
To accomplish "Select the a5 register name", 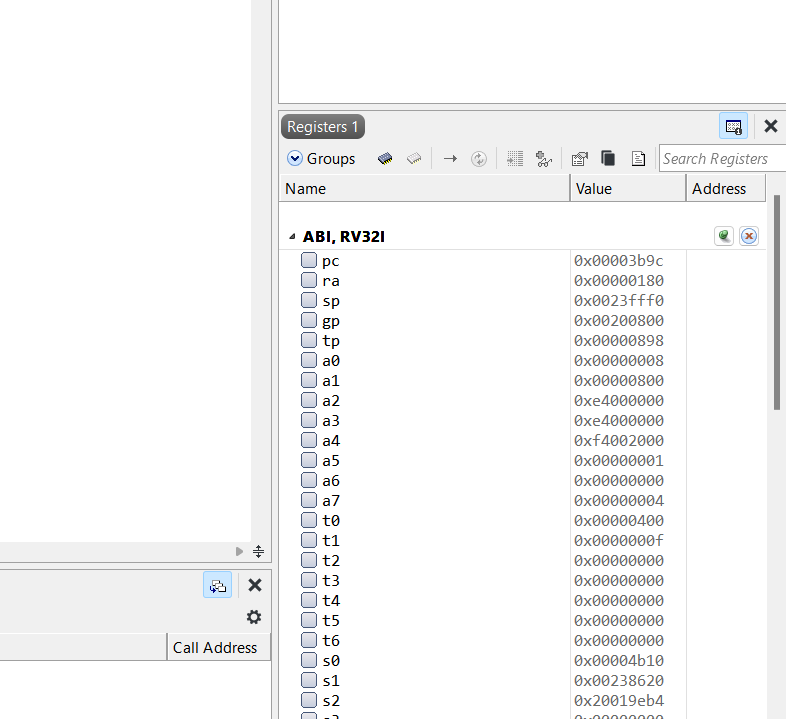I will point(331,461).
